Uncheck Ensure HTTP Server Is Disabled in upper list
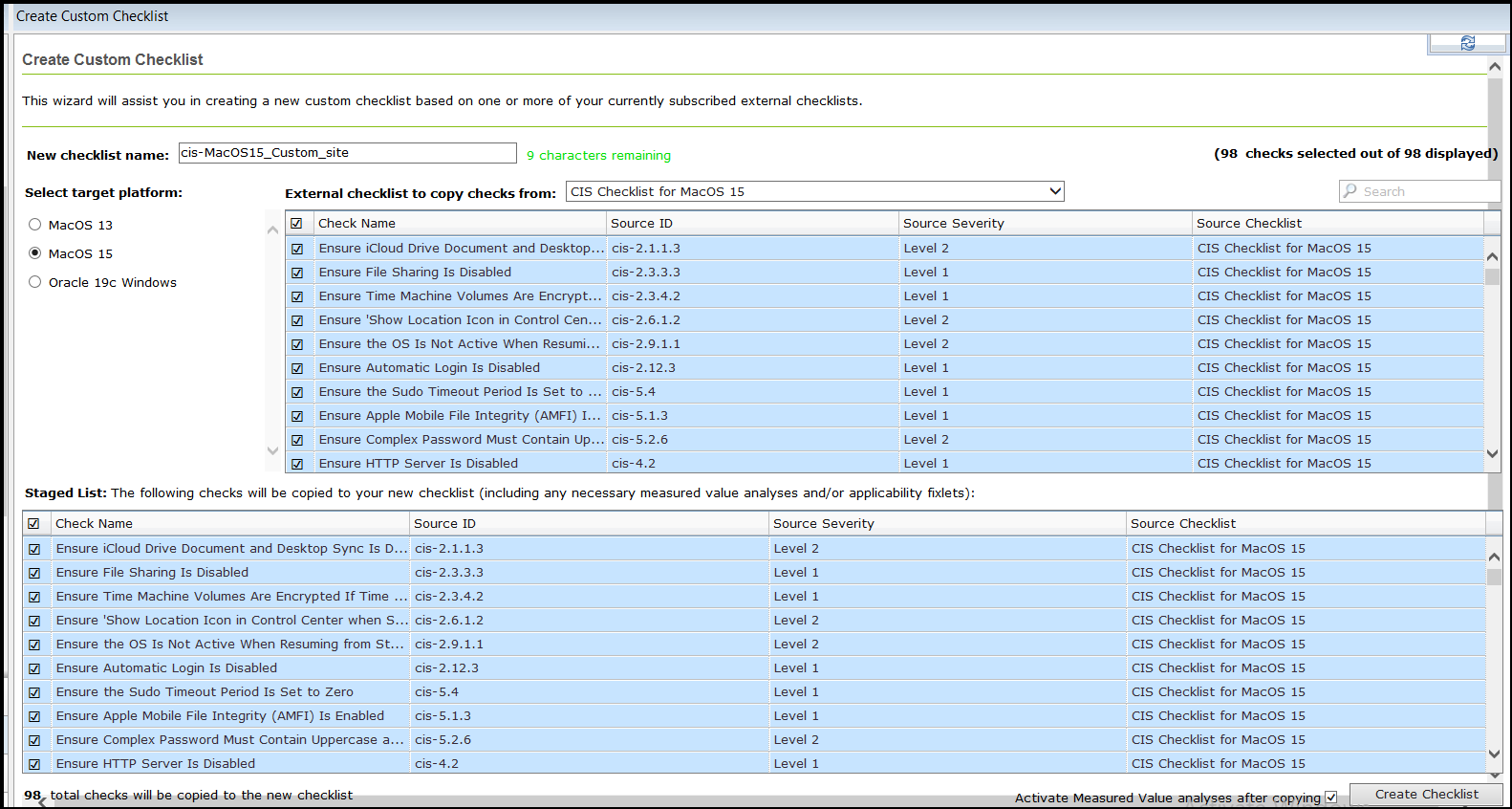 point(297,464)
